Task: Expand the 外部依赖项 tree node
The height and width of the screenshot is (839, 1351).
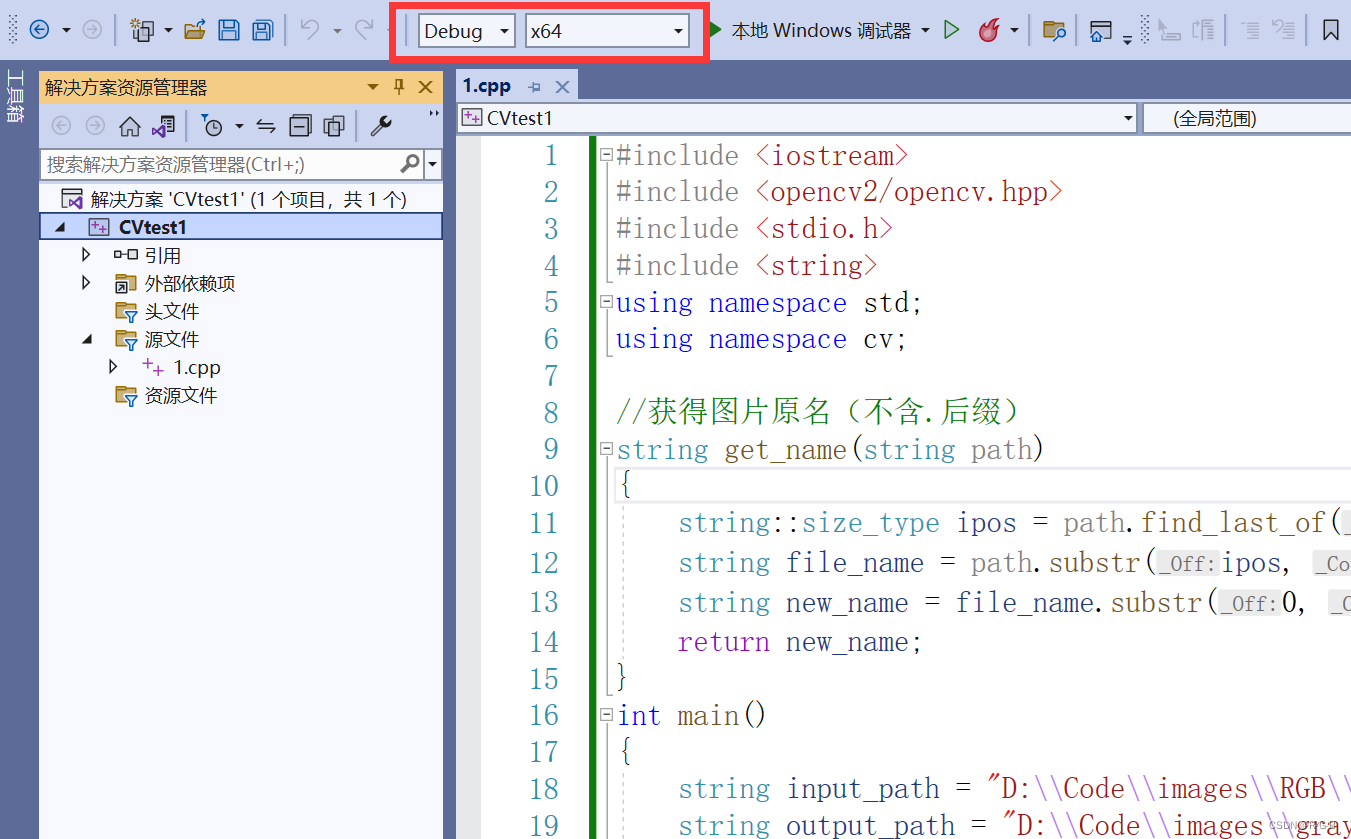Action: coord(85,283)
